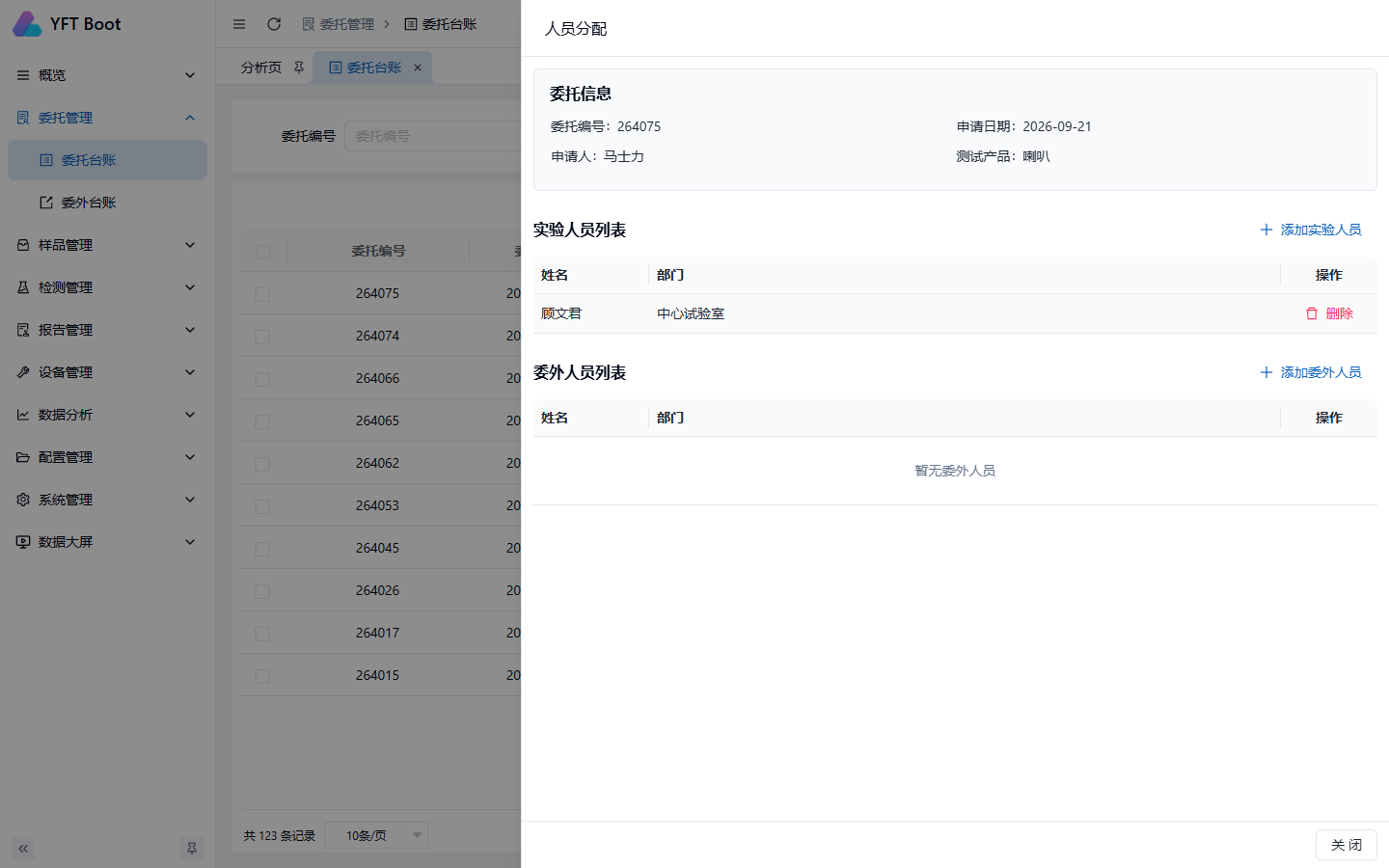Click the pin icon on 分析页 tab

299,68
